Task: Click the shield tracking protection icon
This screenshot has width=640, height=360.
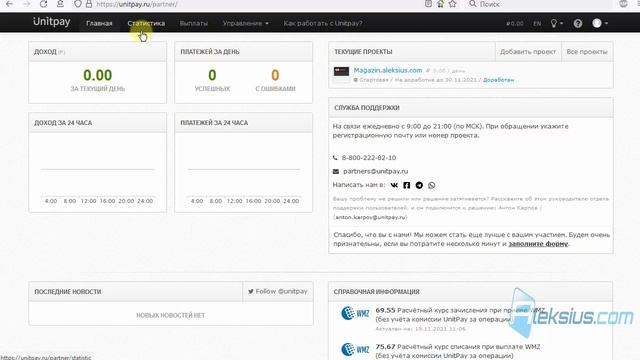Action: click(78, 4)
